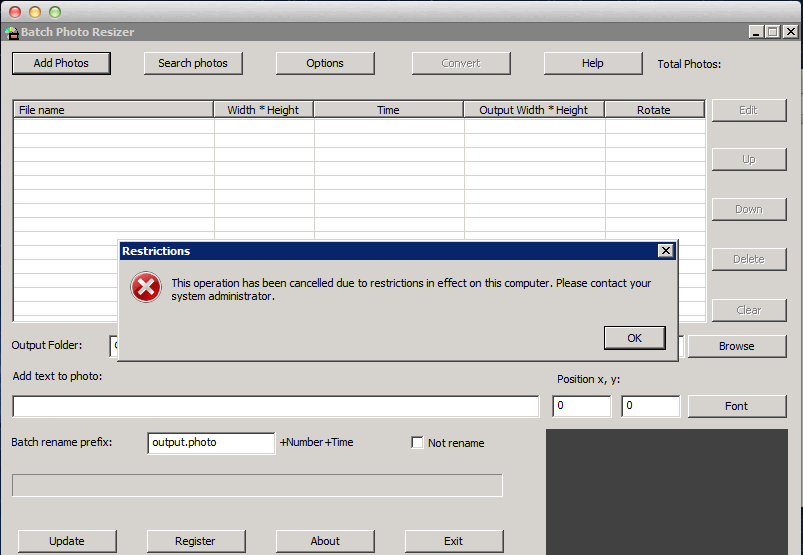Click the Position x input field
803x555 pixels.
pyautogui.click(x=581, y=406)
